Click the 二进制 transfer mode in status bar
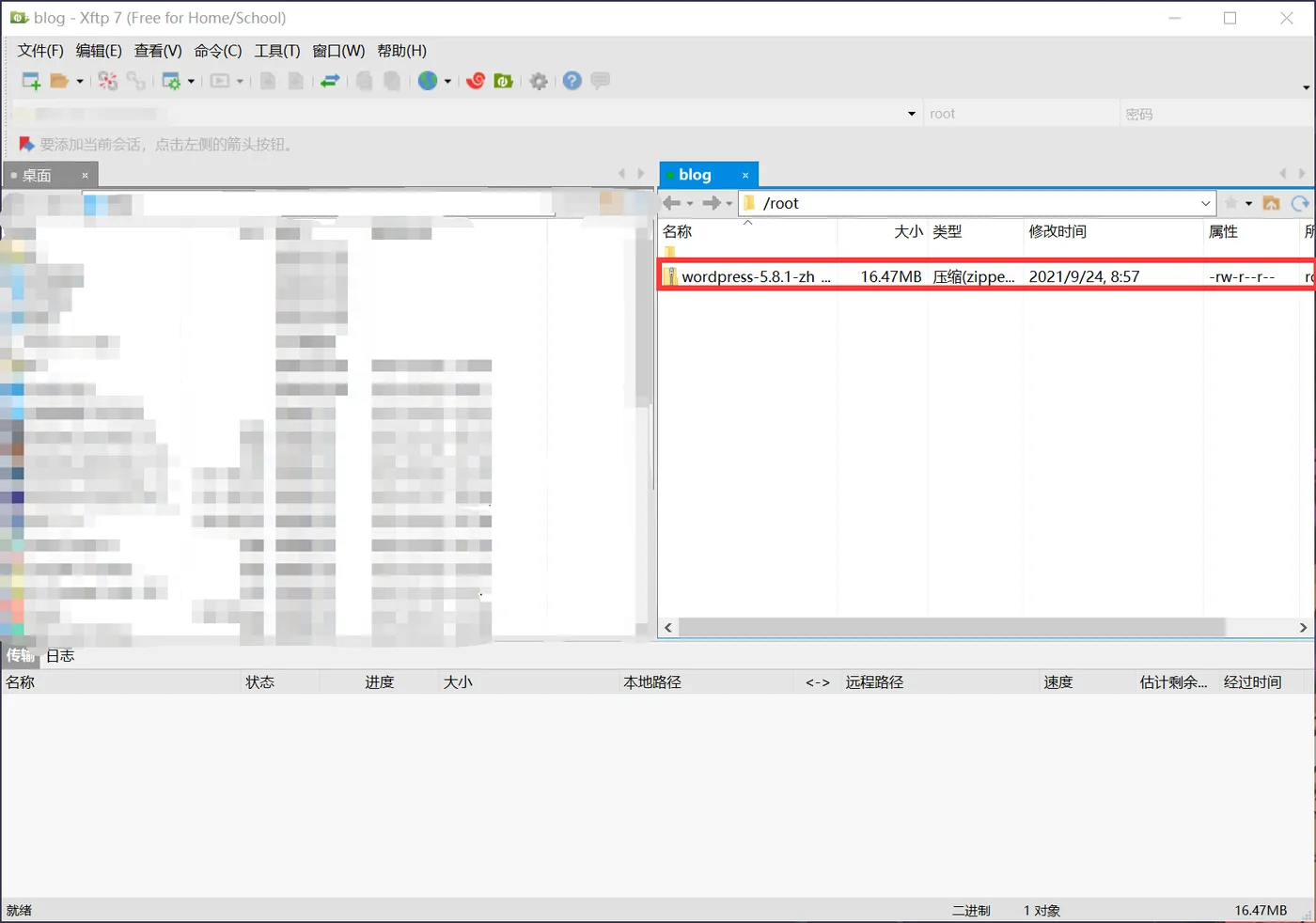Screen dimensions: 1316x923 coord(971,910)
